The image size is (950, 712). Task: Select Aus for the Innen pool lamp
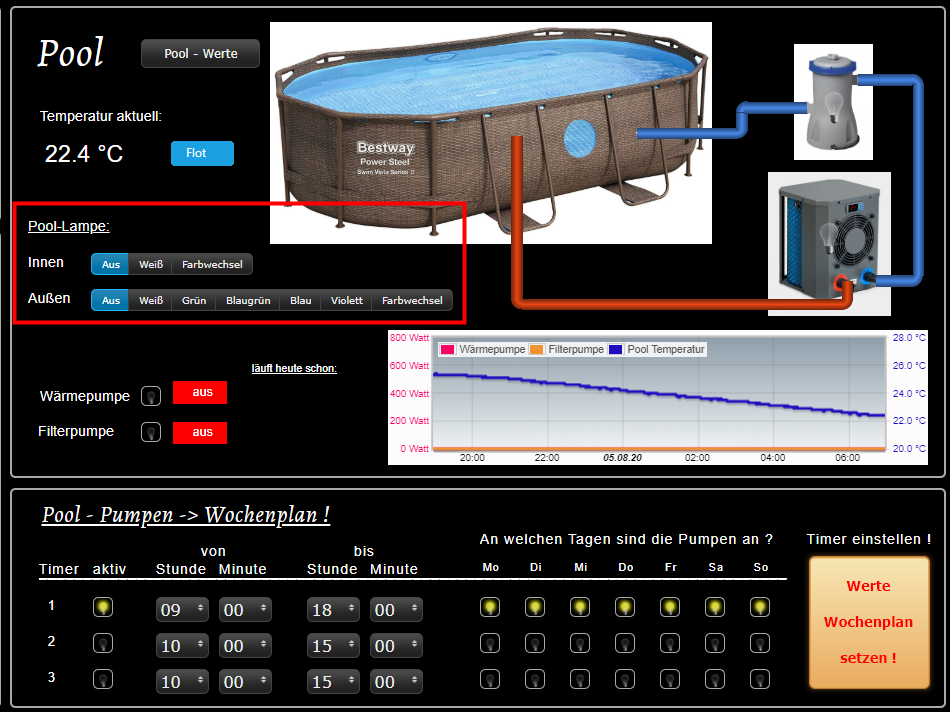point(110,264)
